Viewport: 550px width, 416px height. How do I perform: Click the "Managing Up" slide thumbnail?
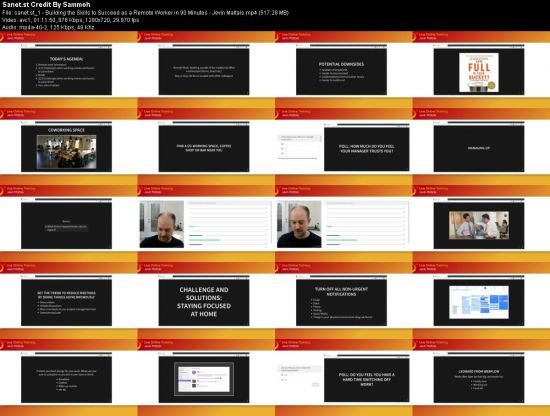(479, 148)
